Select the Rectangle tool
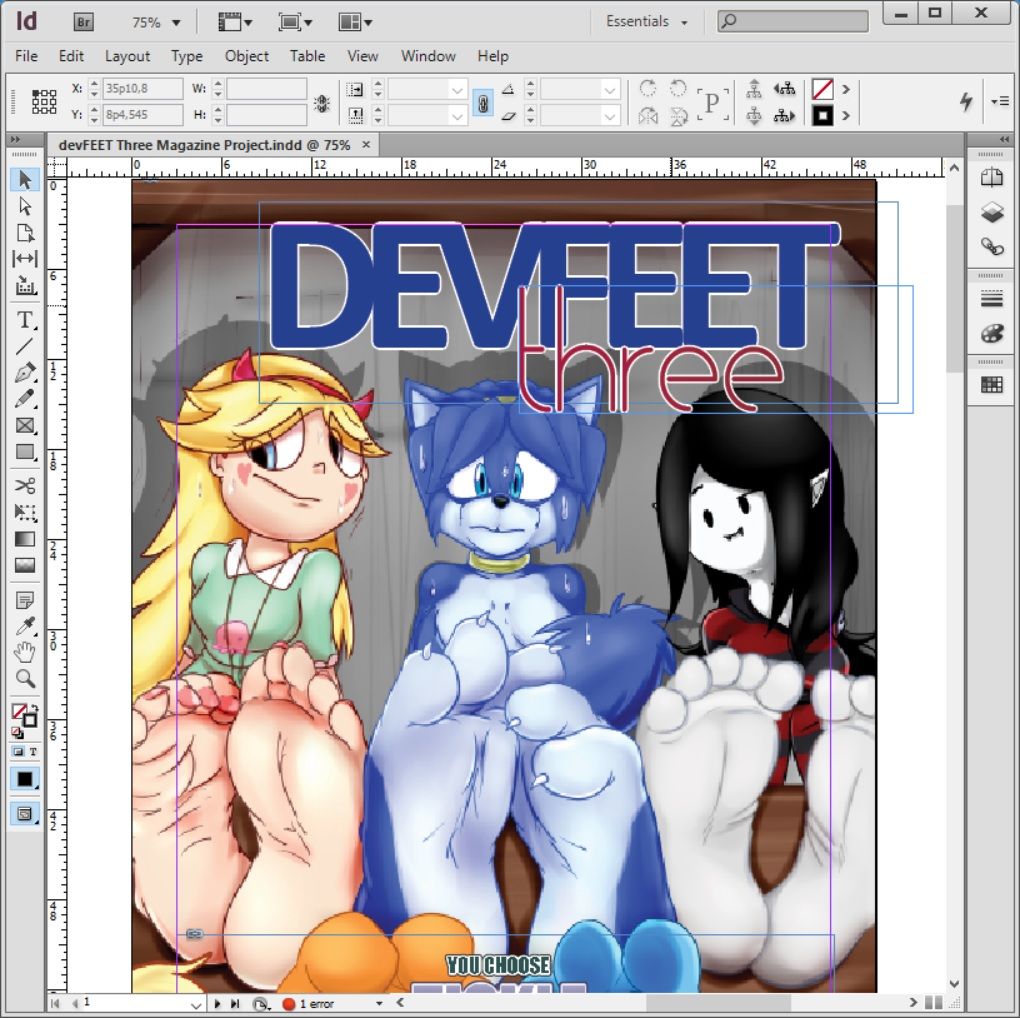Screen dimensions: 1020x1018 tap(25, 452)
